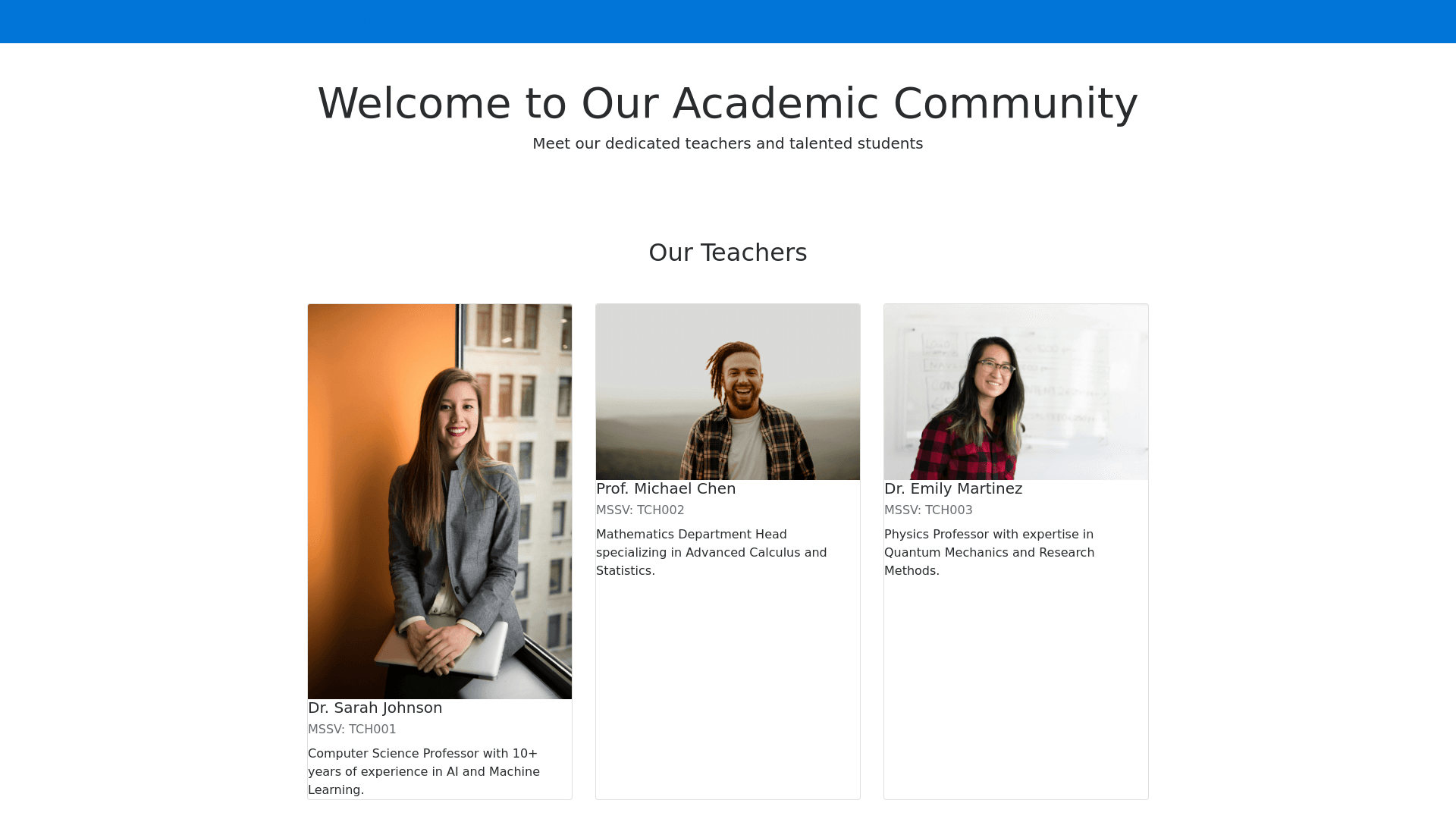The image size is (1456, 819).
Task: Click the MSSV: TCH003 identifier
Action: (x=928, y=510)
